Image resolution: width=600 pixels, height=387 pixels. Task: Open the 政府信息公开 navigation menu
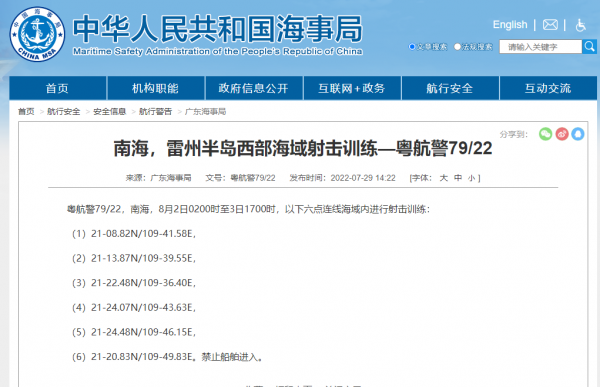coord(253,88)
